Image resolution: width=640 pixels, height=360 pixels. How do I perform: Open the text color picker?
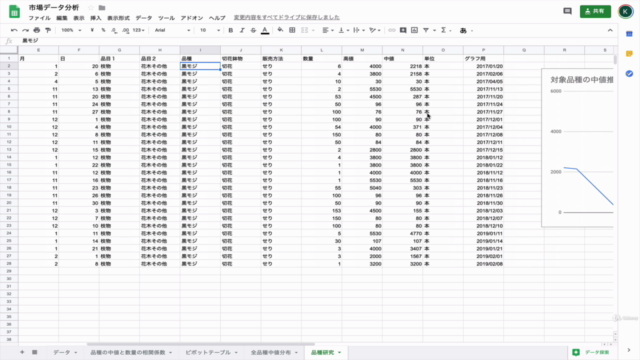point(265,30)
